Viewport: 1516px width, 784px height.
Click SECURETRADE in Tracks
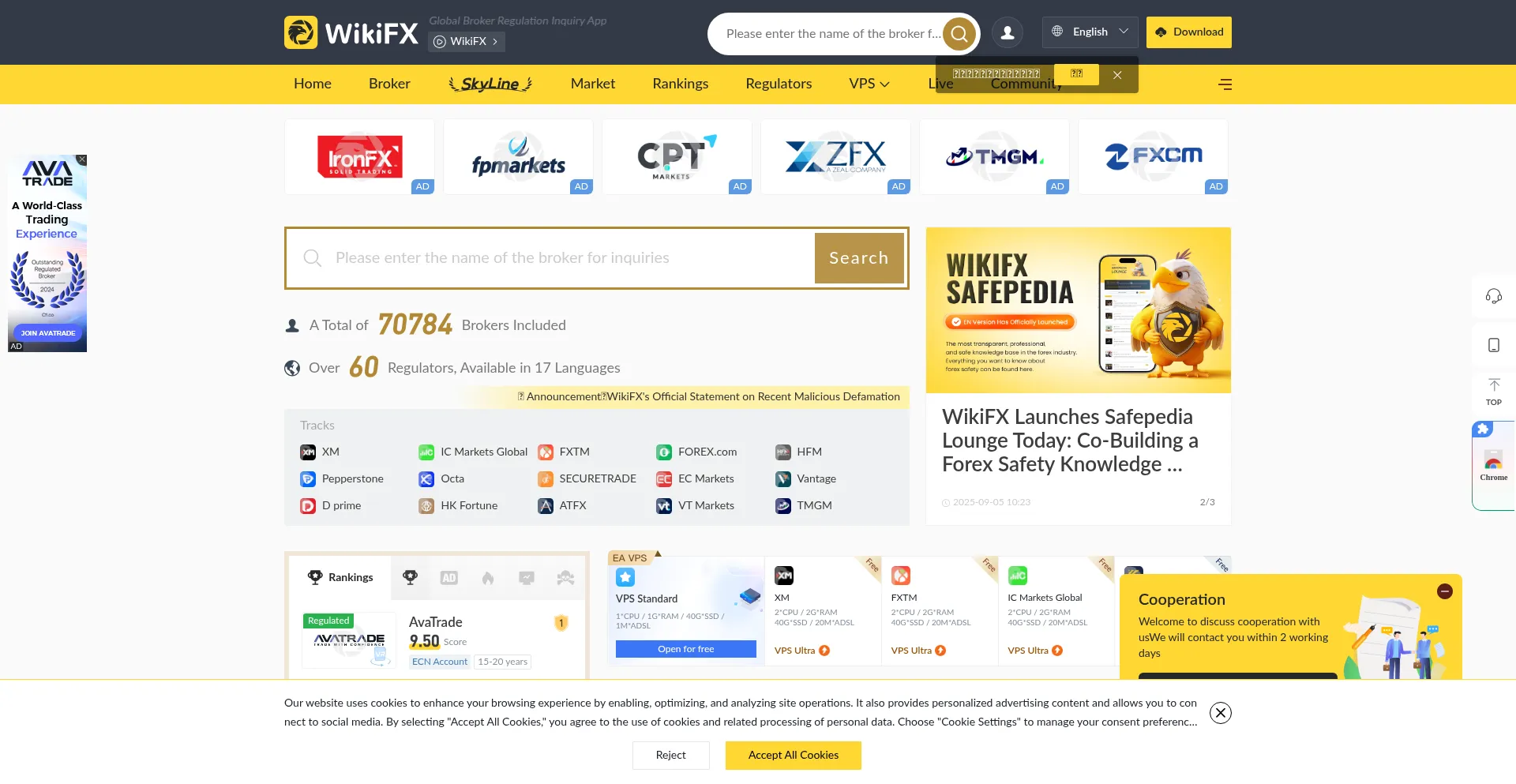point(598,479)
